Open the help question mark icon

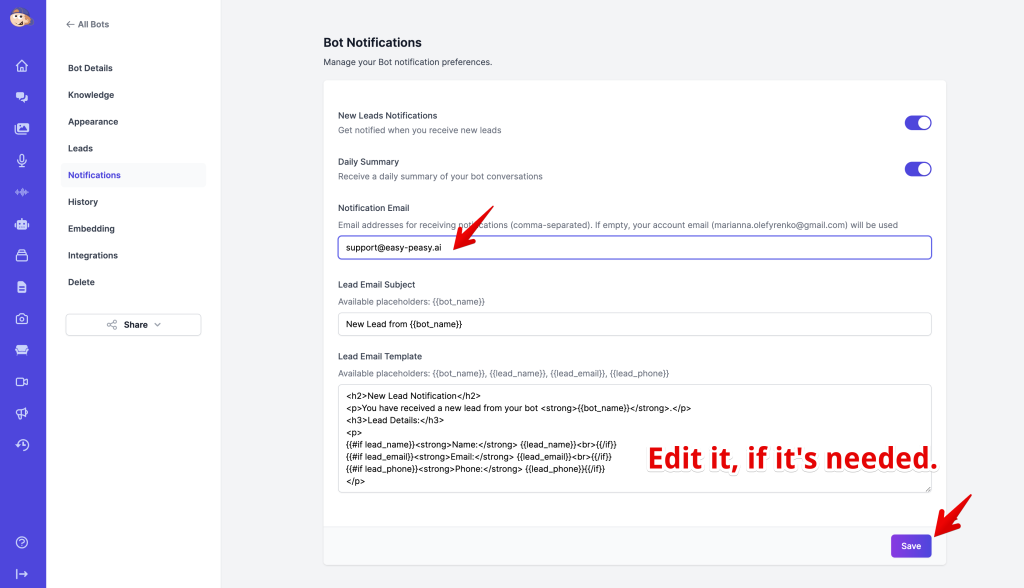coord(22,542)
